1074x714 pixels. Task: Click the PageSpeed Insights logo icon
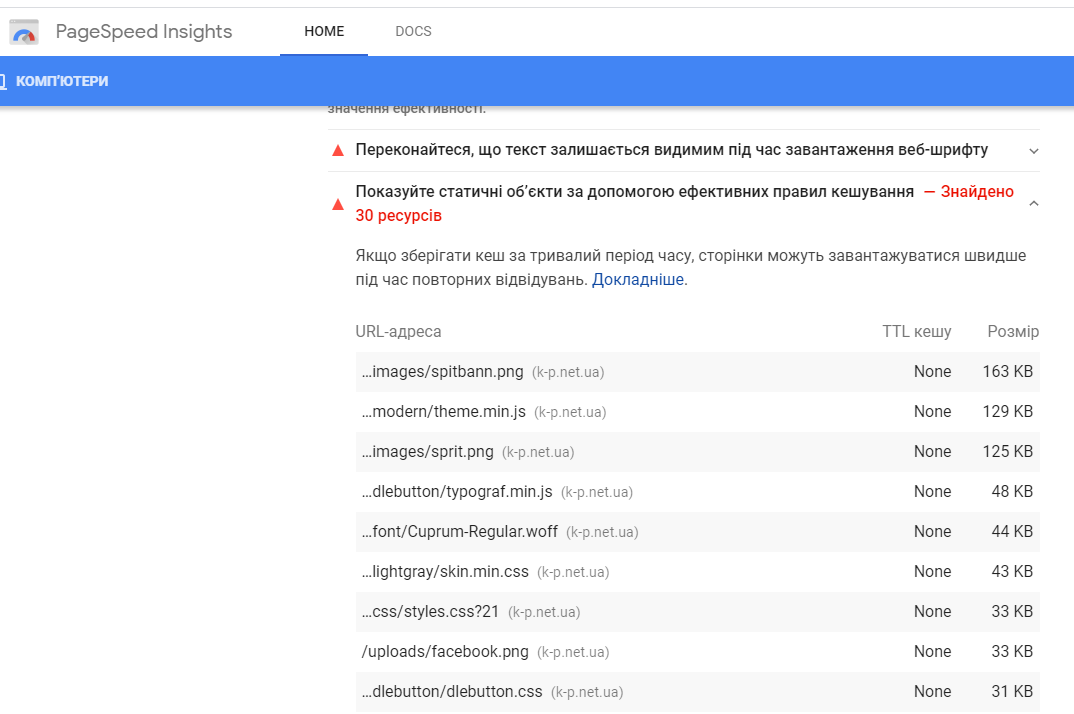point(23,32)
